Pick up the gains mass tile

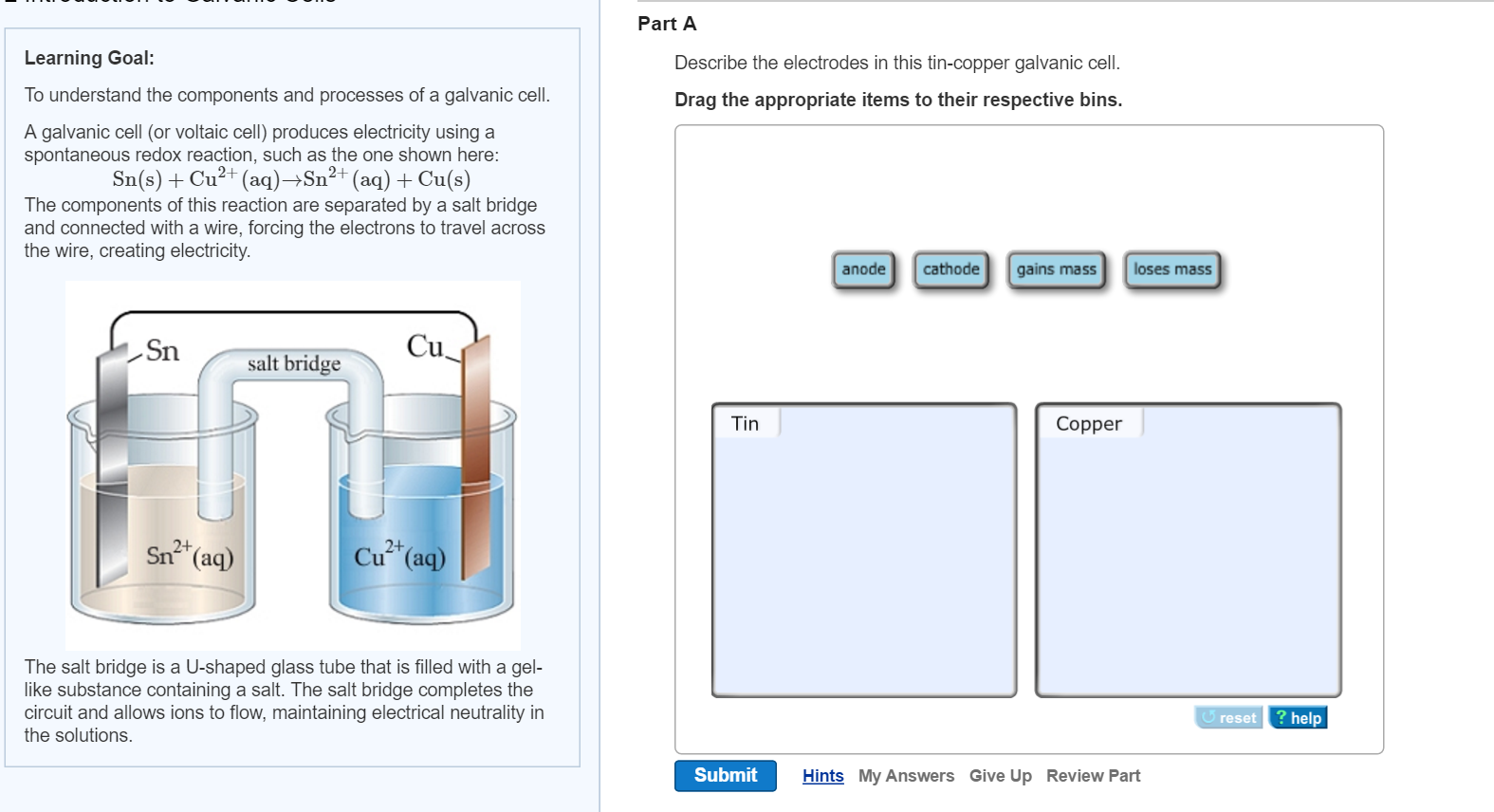pyautogui.click(x=1056, y=268)
